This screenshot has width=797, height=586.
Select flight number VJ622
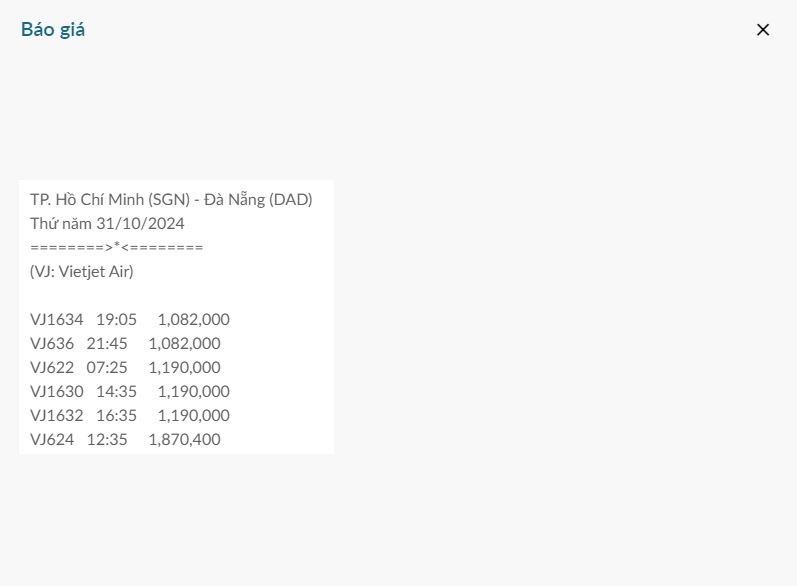tap(52, 367)
